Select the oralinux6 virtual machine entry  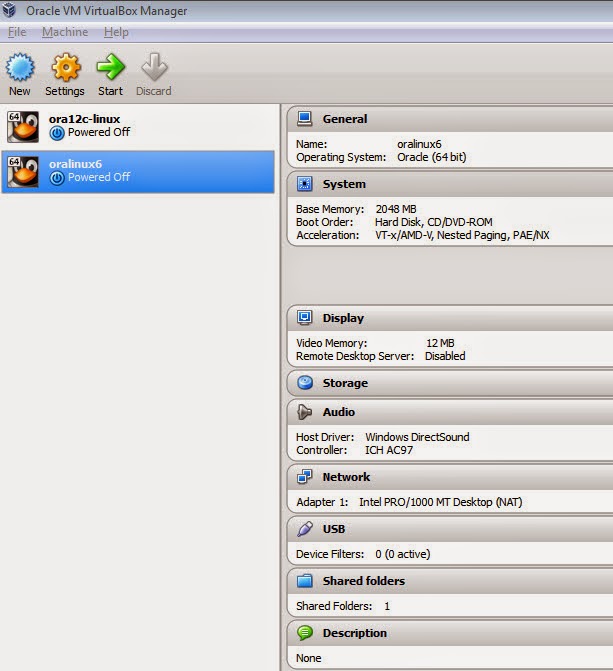(138, 172)
